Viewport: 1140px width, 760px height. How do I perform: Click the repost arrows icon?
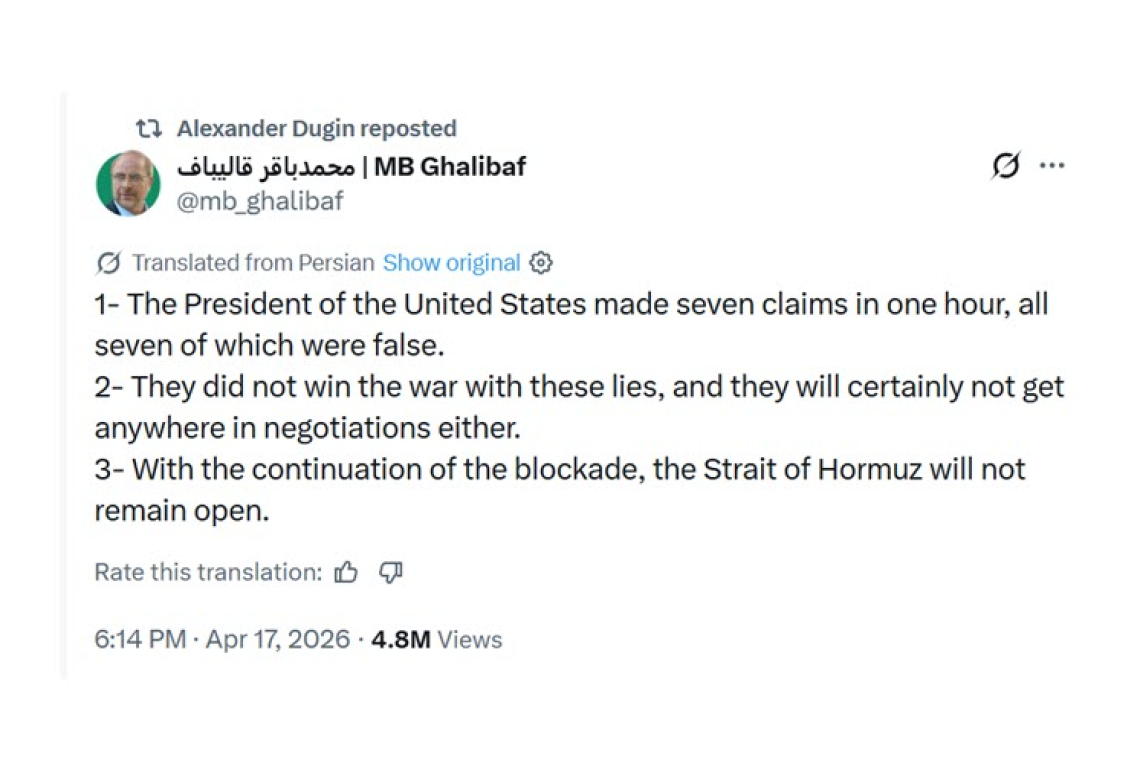[x=148, y=128]
